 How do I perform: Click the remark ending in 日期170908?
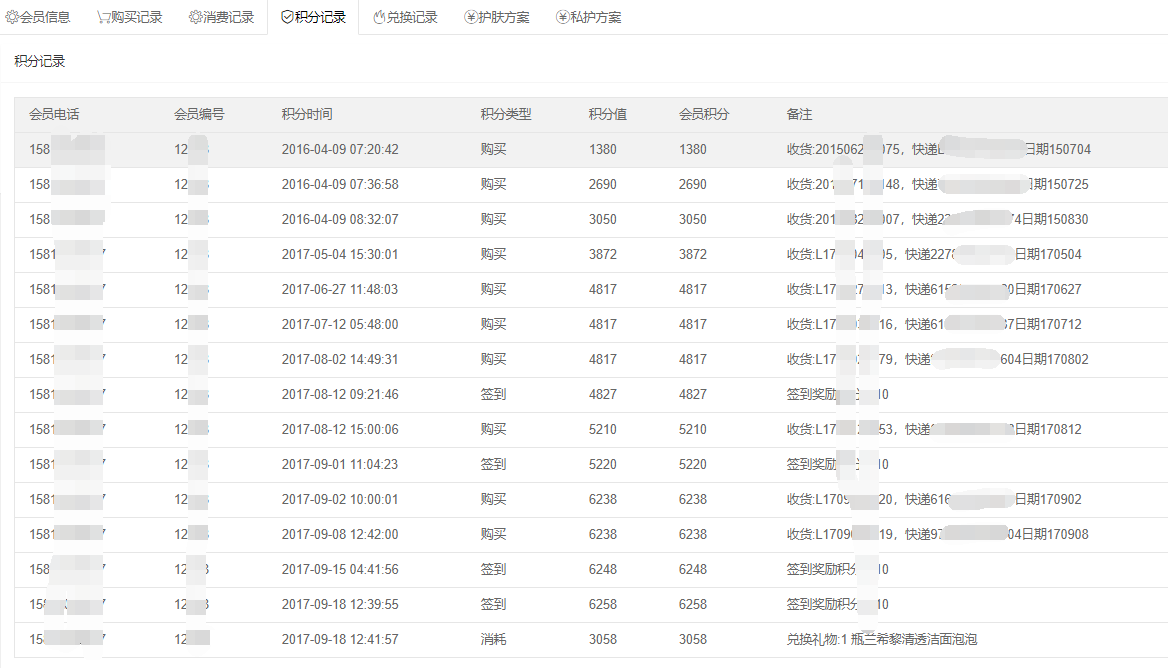(937, 535)
